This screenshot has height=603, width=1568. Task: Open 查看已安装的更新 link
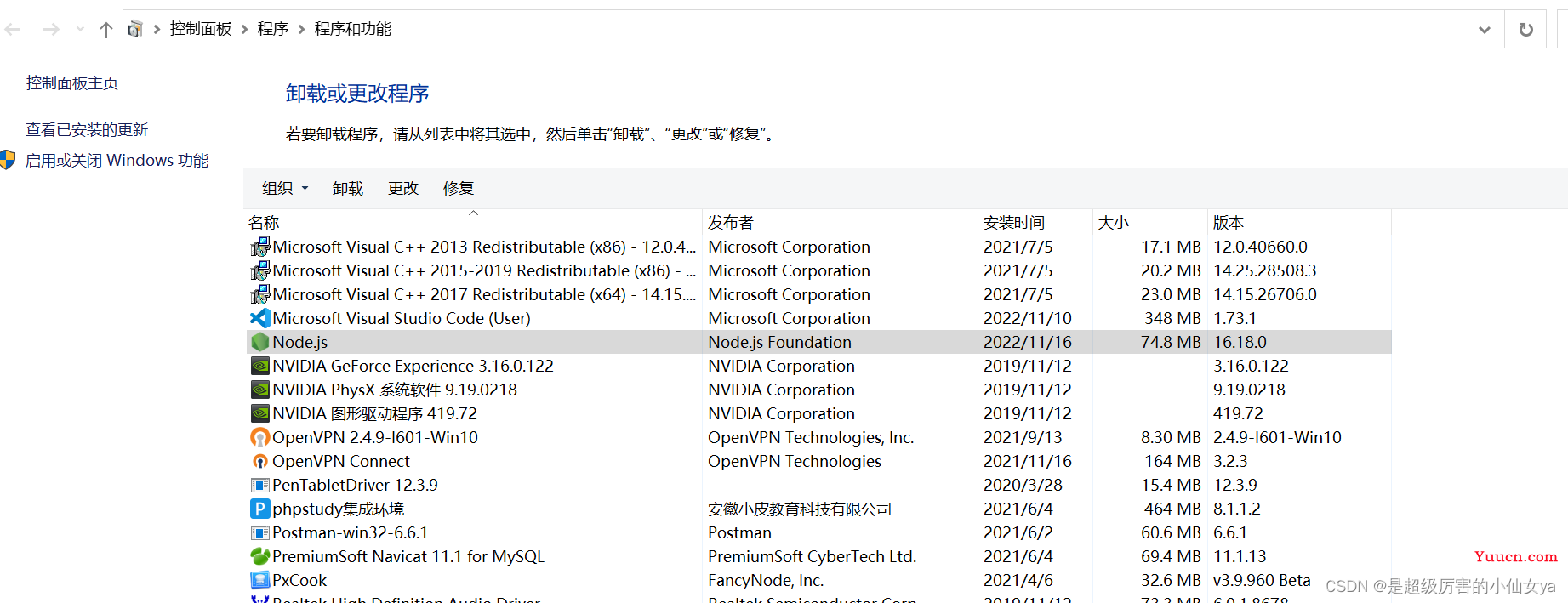87,129
